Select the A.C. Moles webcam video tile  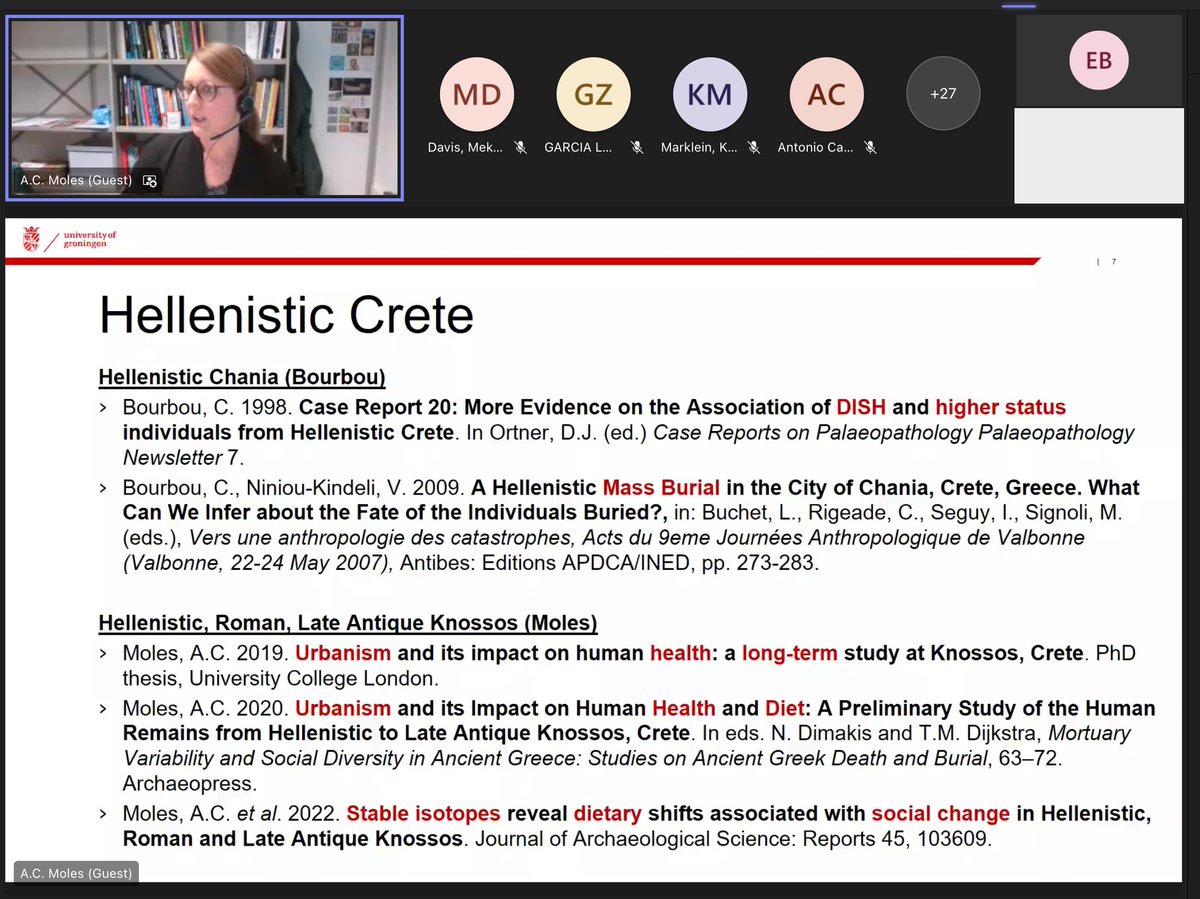coord(204,107)
